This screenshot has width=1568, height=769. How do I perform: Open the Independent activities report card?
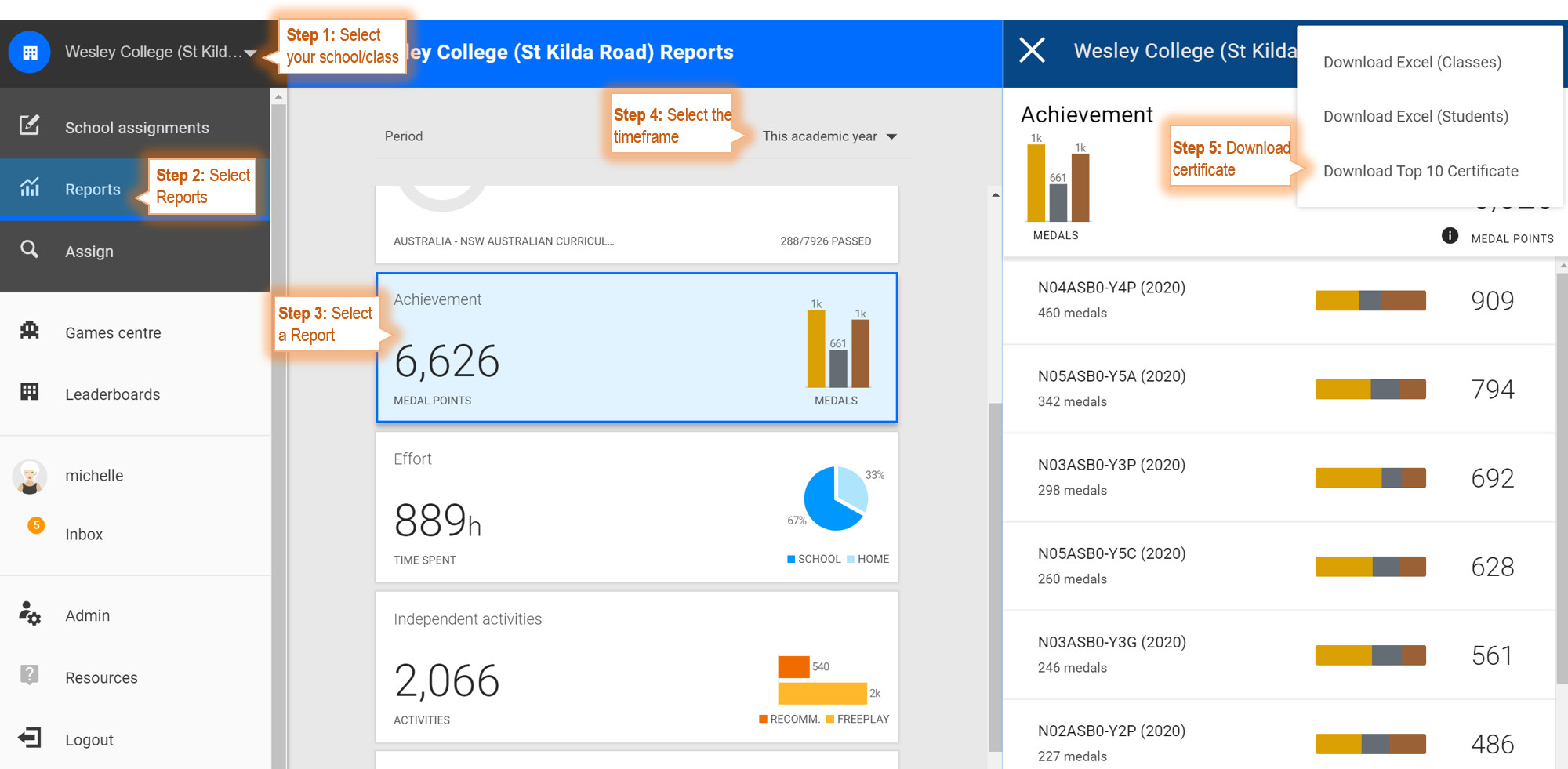point(637,667)
